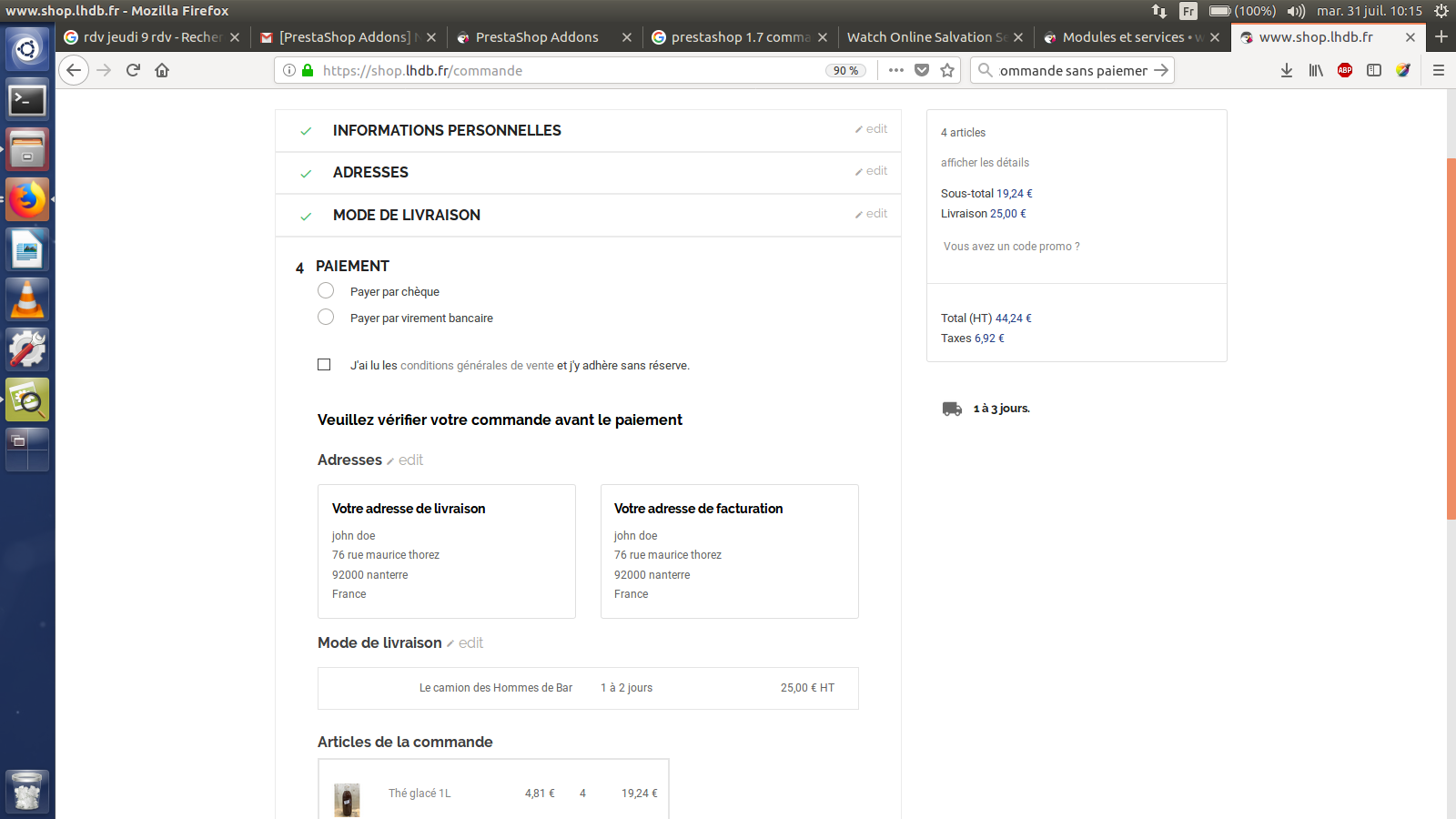The width and height of the screenshot is (1456, 819).
Task: Expand Vous avez un code promo
Action: [x=1012, y=247]
